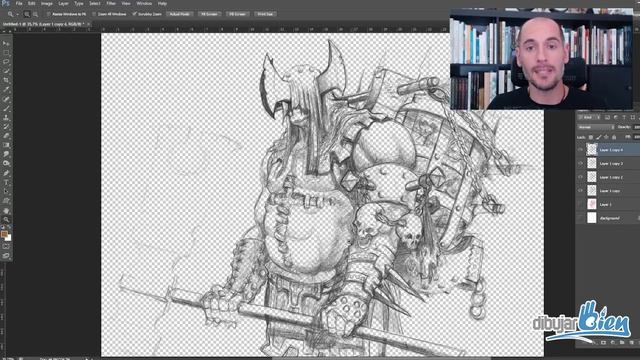This screenshot has width=640, height=360.
Task: Show the Background layer
Action: point(580,218)
